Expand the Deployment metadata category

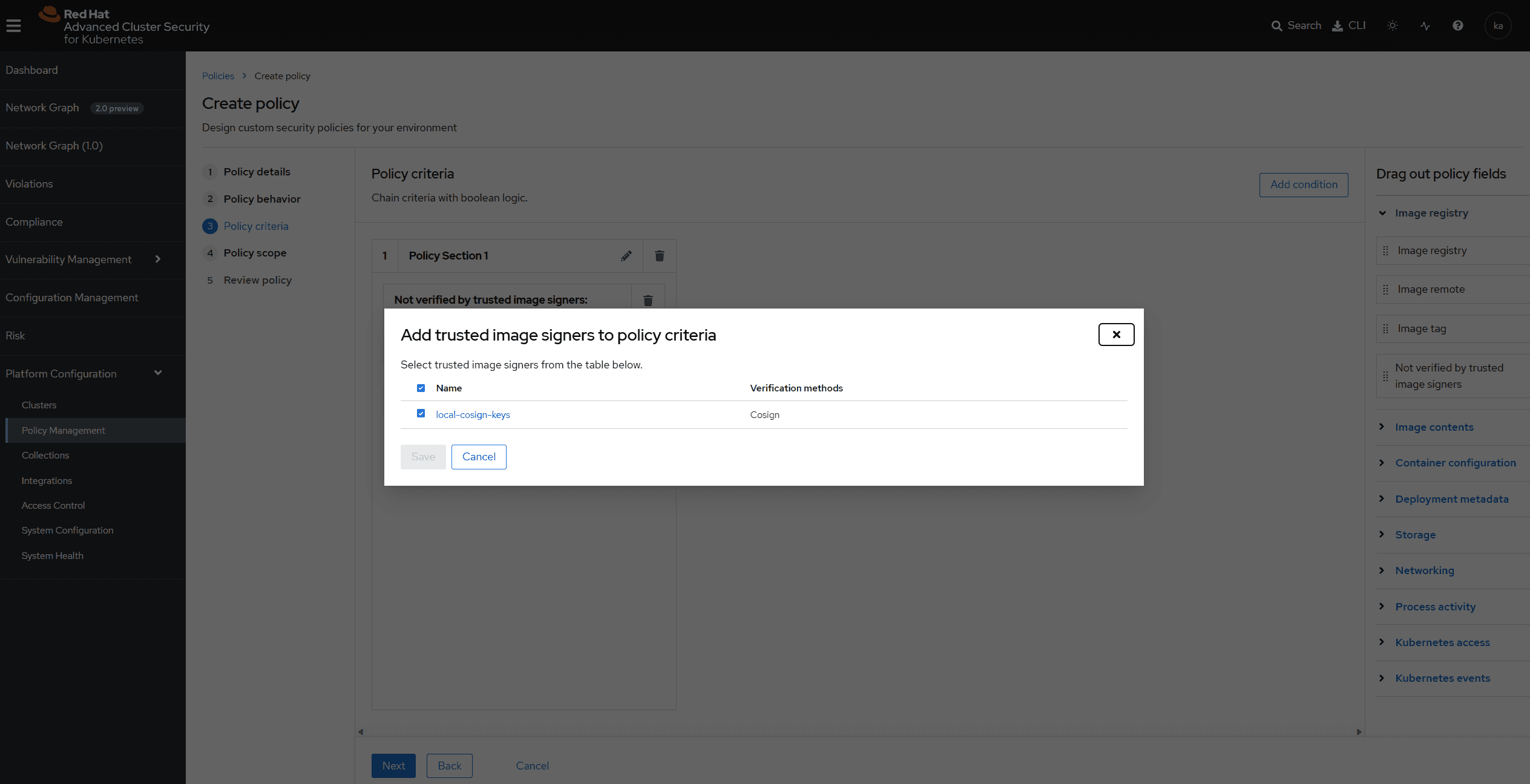tap(1443, 499)
